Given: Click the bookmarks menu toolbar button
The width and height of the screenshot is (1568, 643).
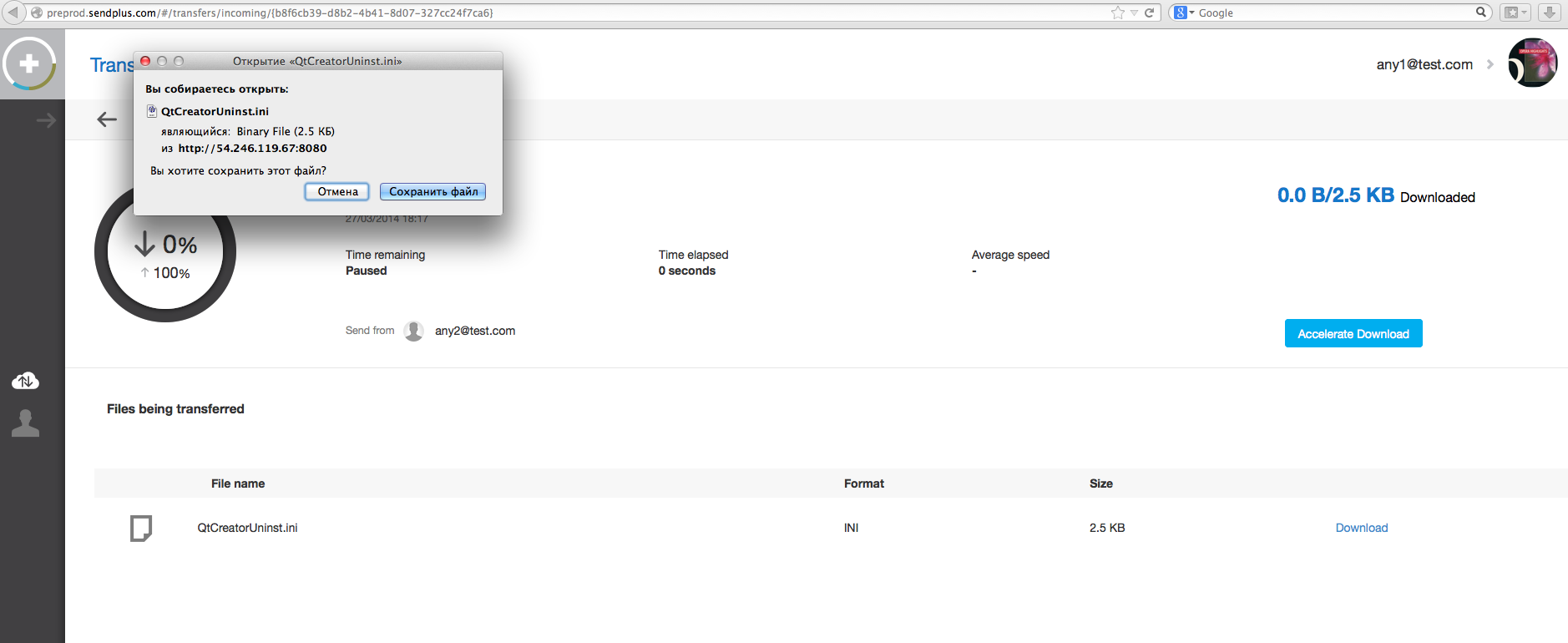Looking at the screenshot, I should (1515, 13).
